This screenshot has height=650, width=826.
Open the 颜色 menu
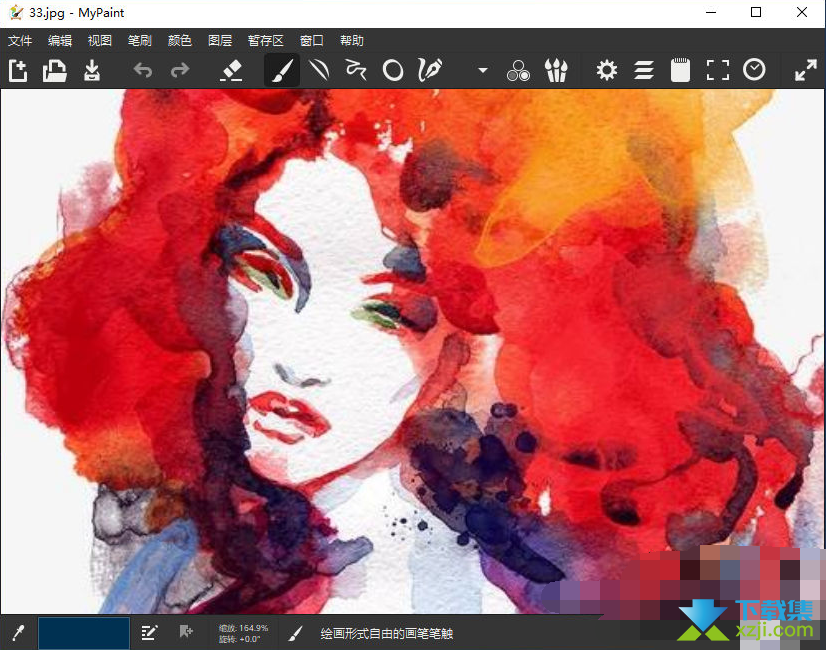coord(180,41)
